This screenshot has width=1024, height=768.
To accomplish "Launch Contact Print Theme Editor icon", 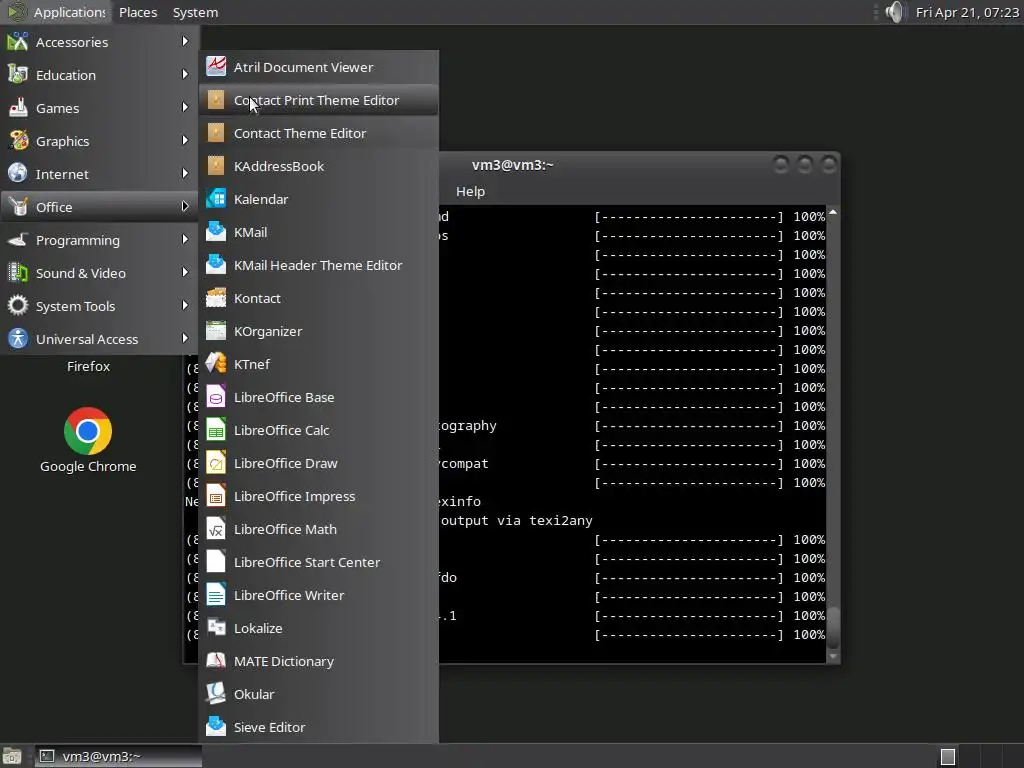I will (x=216, y=100).
